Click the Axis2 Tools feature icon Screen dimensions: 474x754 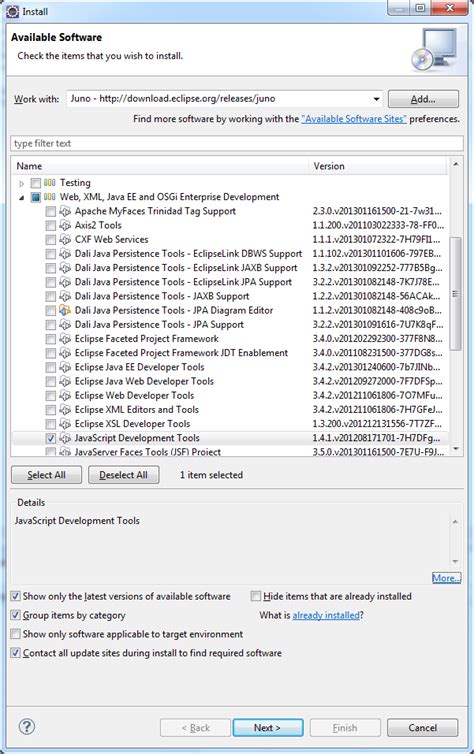tap(65, 225)
